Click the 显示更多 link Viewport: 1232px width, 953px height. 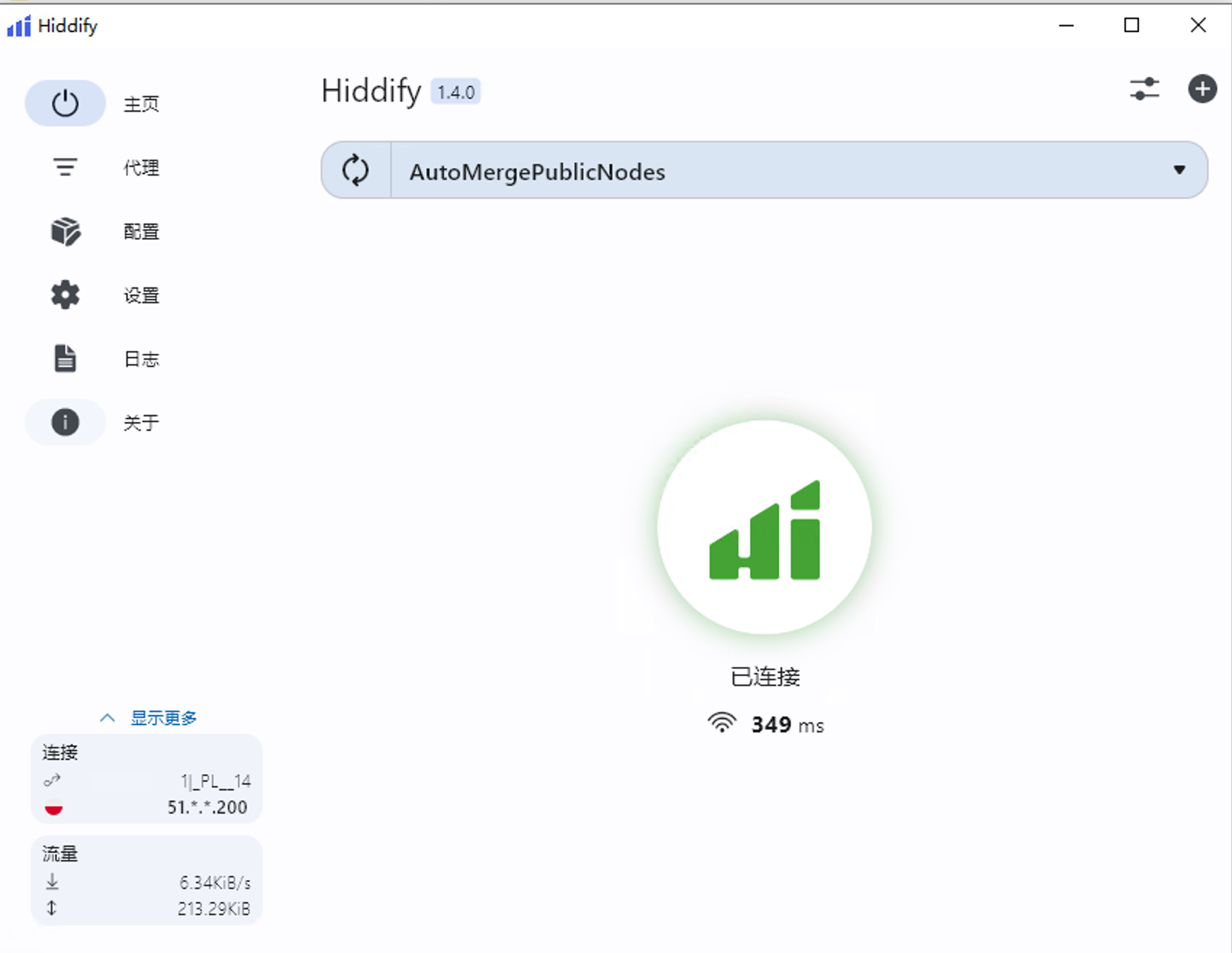(x=164, y=718)
